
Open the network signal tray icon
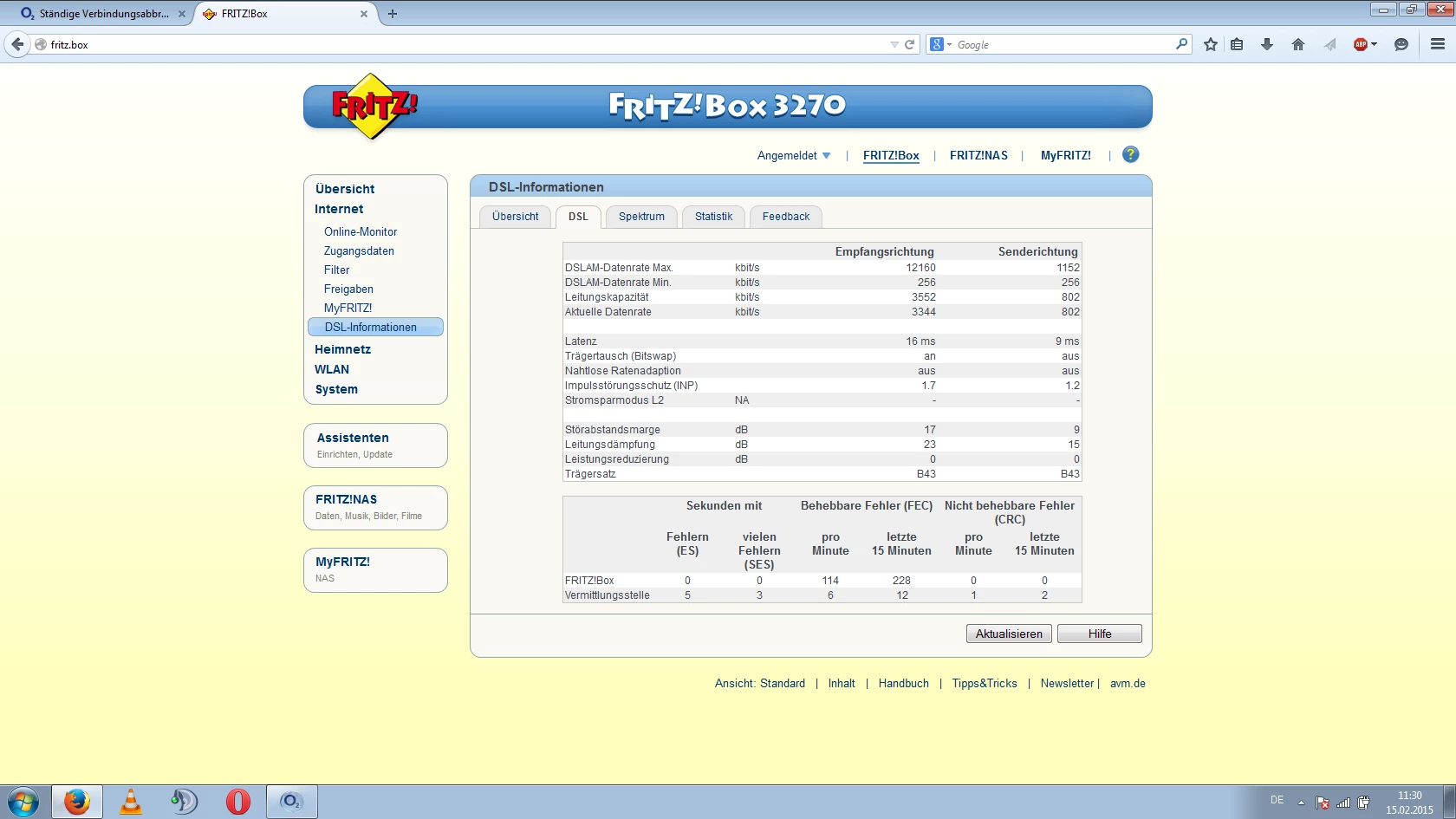1343,803
